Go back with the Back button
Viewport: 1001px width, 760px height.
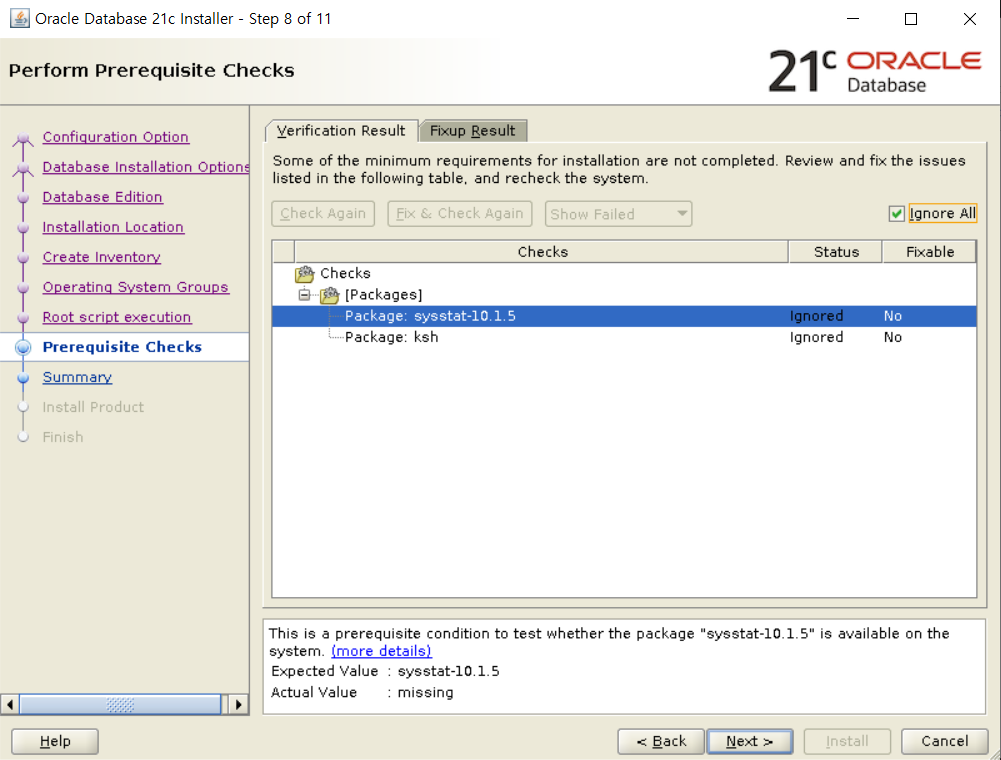661,741
